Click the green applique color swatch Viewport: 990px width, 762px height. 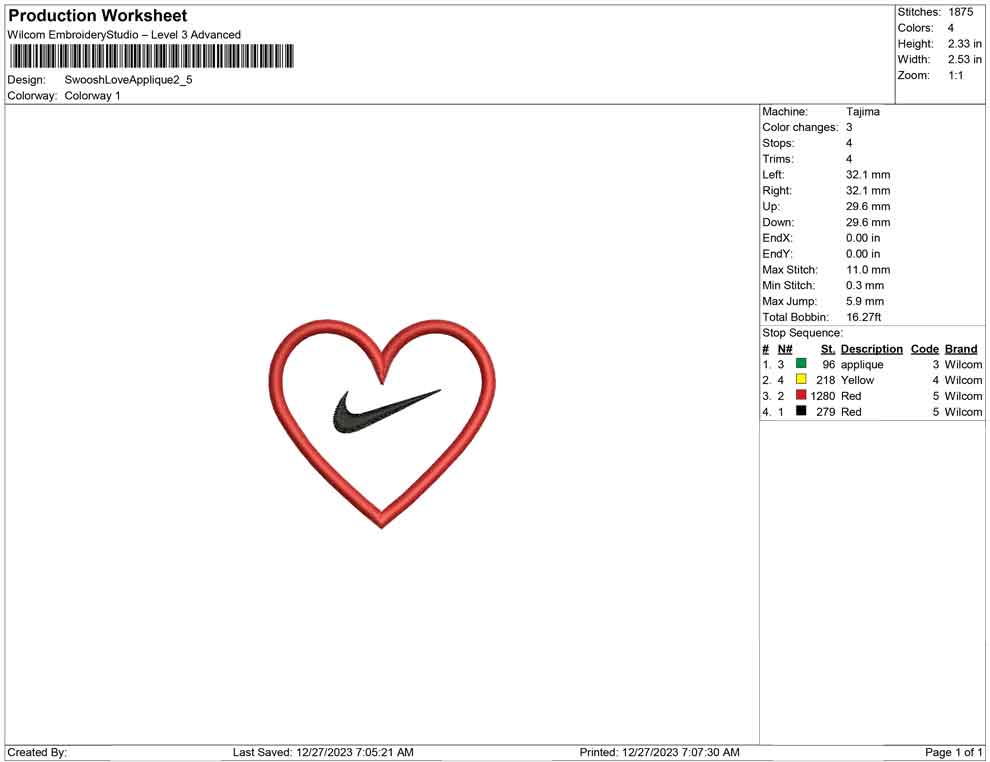pyautogui.click(x=801, y=363)
